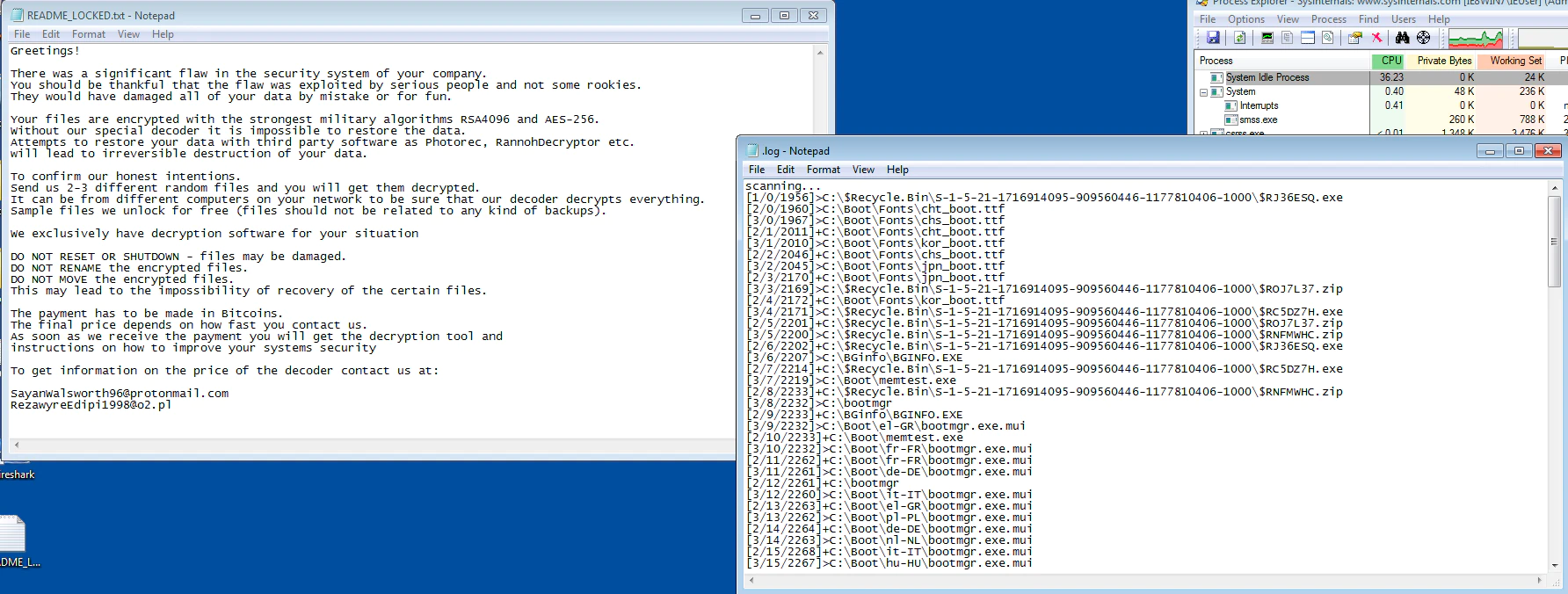This screenshot has width=1568, height=594.
Task: Open Edit menu in README_LOCKED Notepad
Action: [x=51, y=34]
